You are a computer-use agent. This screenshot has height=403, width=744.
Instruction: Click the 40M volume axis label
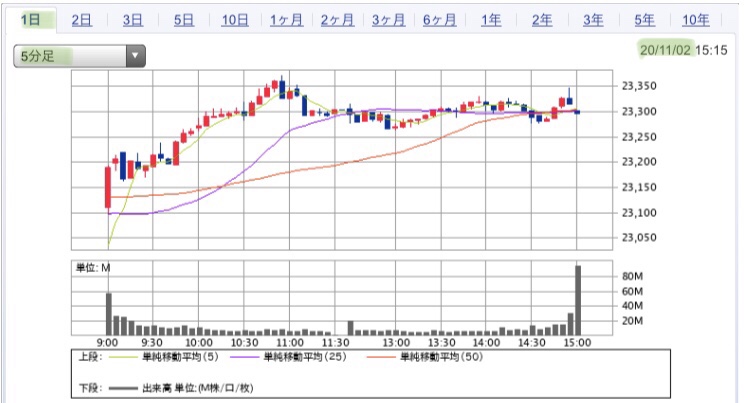point(632,306)
